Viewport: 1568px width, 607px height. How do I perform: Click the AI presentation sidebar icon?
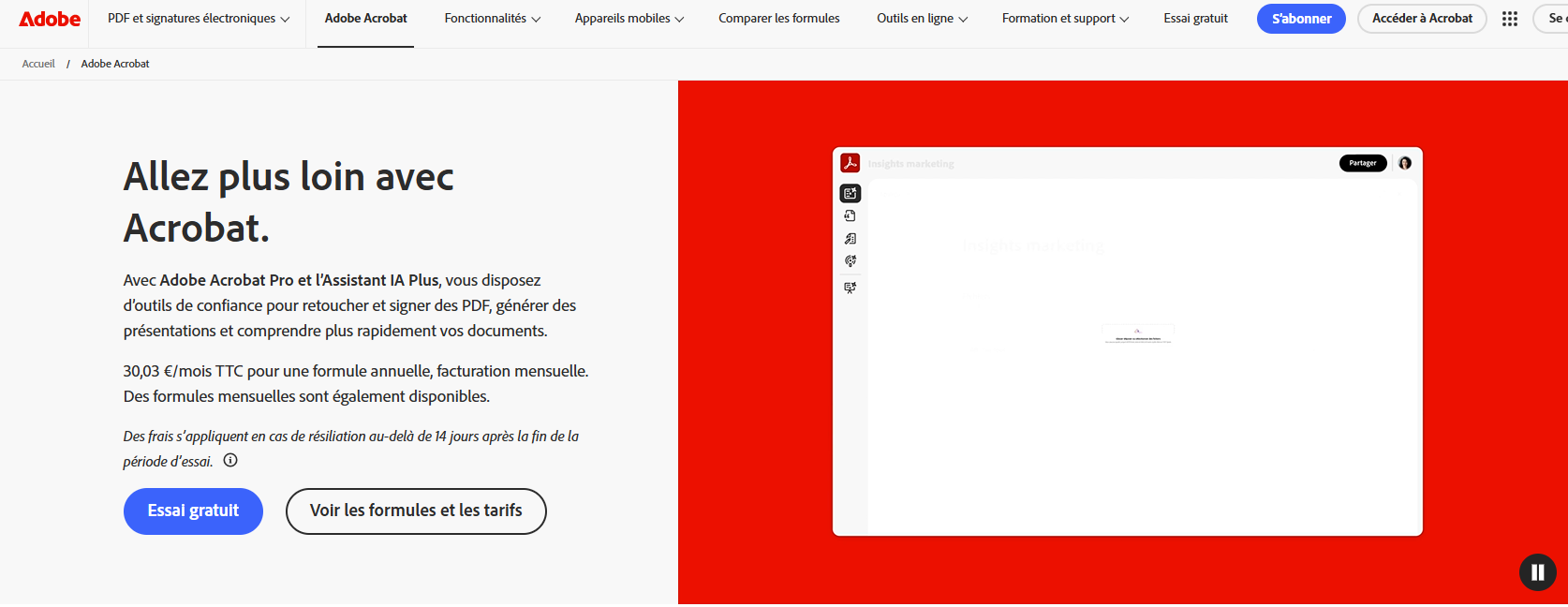click(x=850, y=288)
